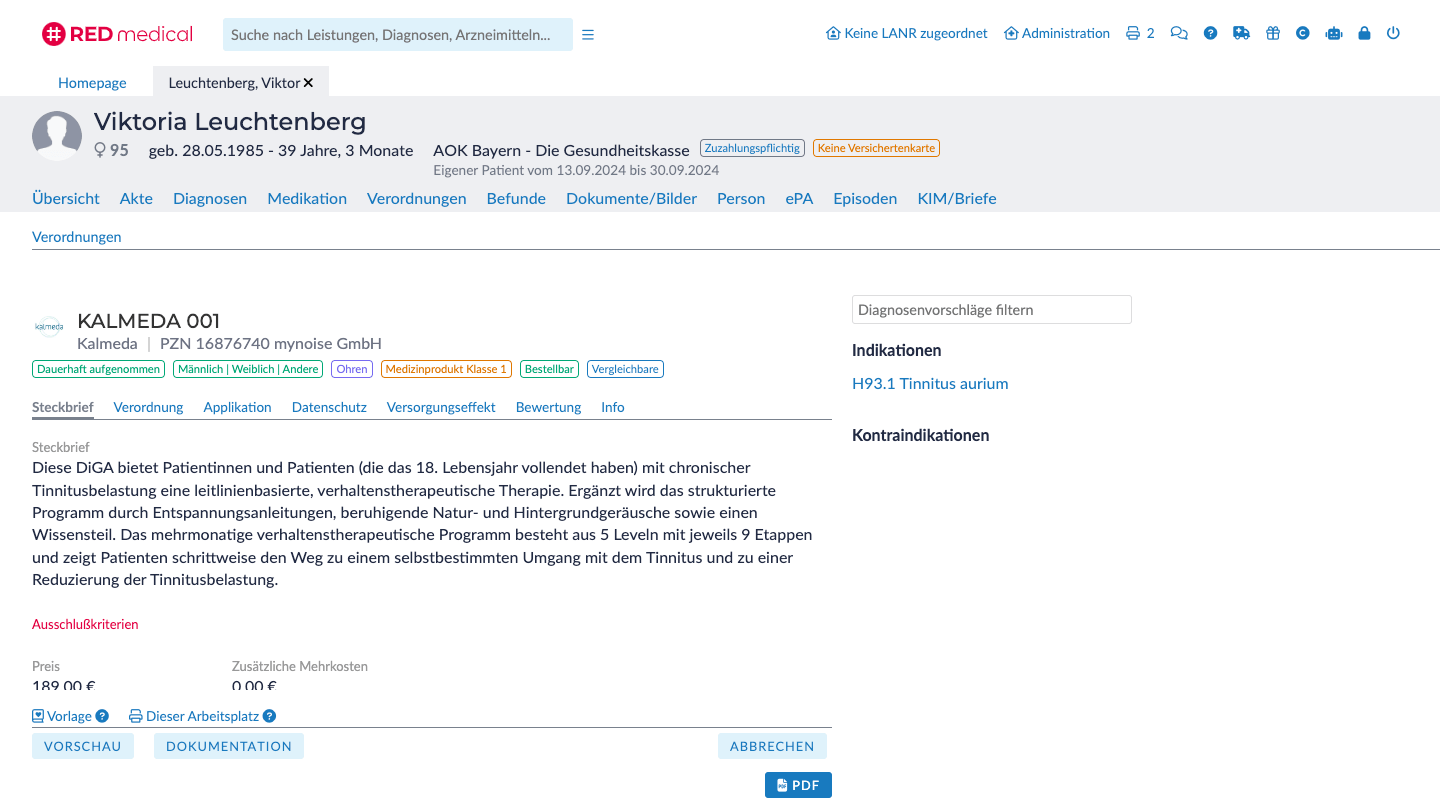Click the help question mark in header
This screenshot has height=810, width=1440.
pyautogui.click(x=1210, y=33)
